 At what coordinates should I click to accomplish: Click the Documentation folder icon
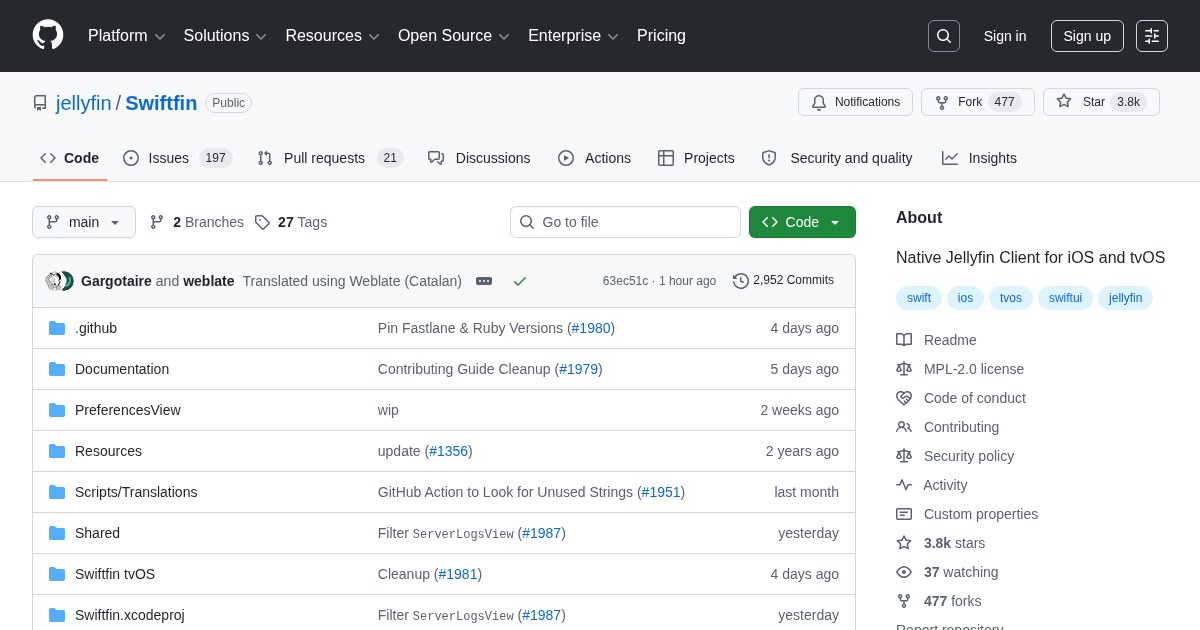[x=57, y=369]
